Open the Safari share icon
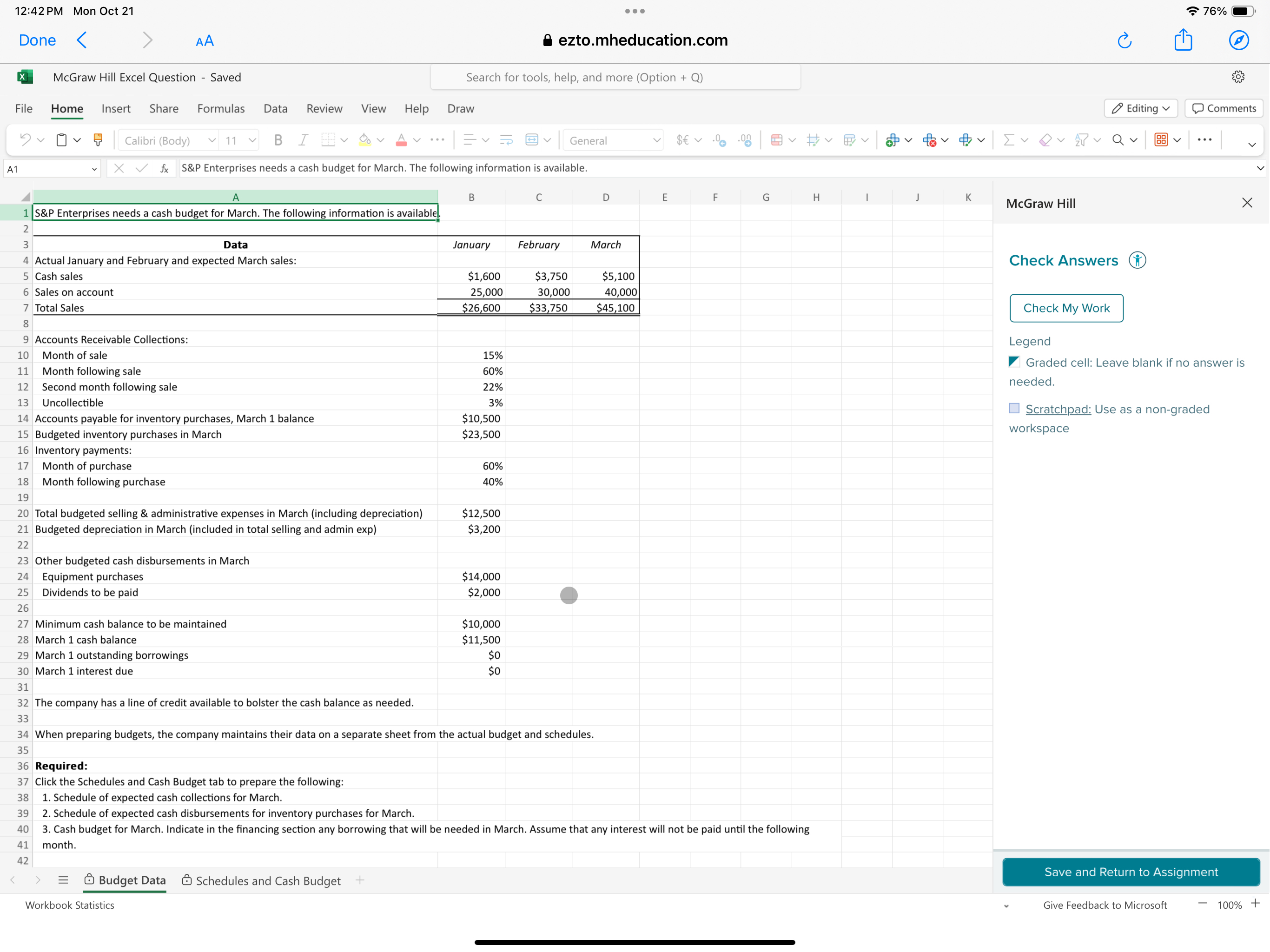The image size is (1270, 952). pyautogui.click(x=1183, y=40)
